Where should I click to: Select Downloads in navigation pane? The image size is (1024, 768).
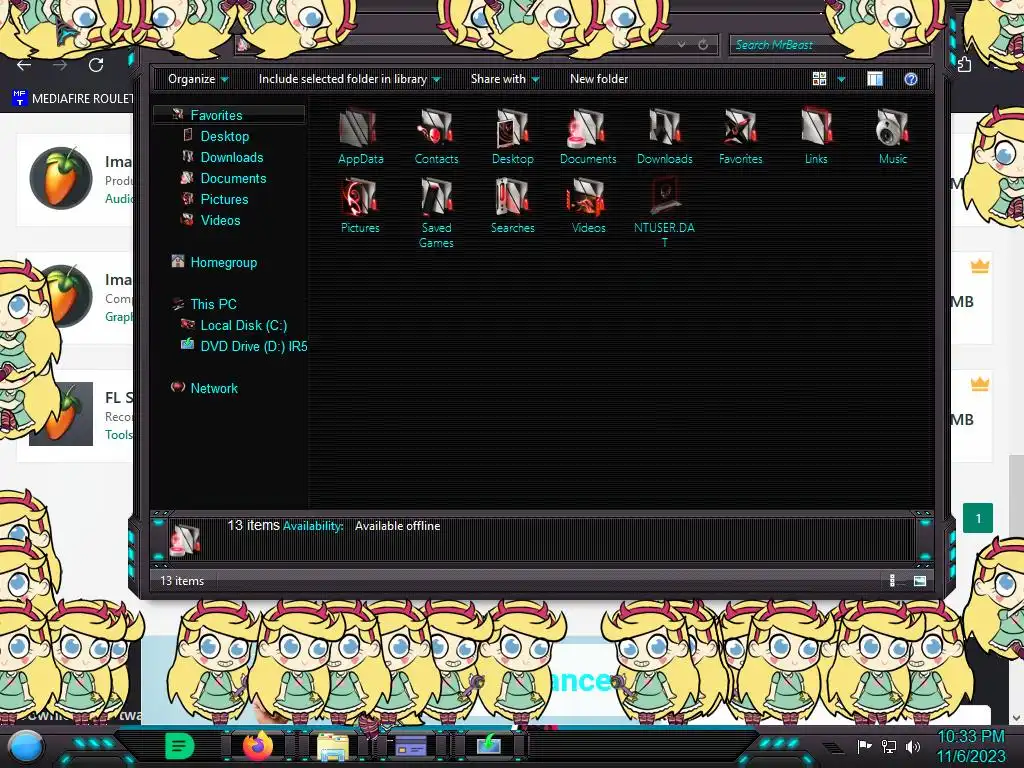[x=232, y=157]
